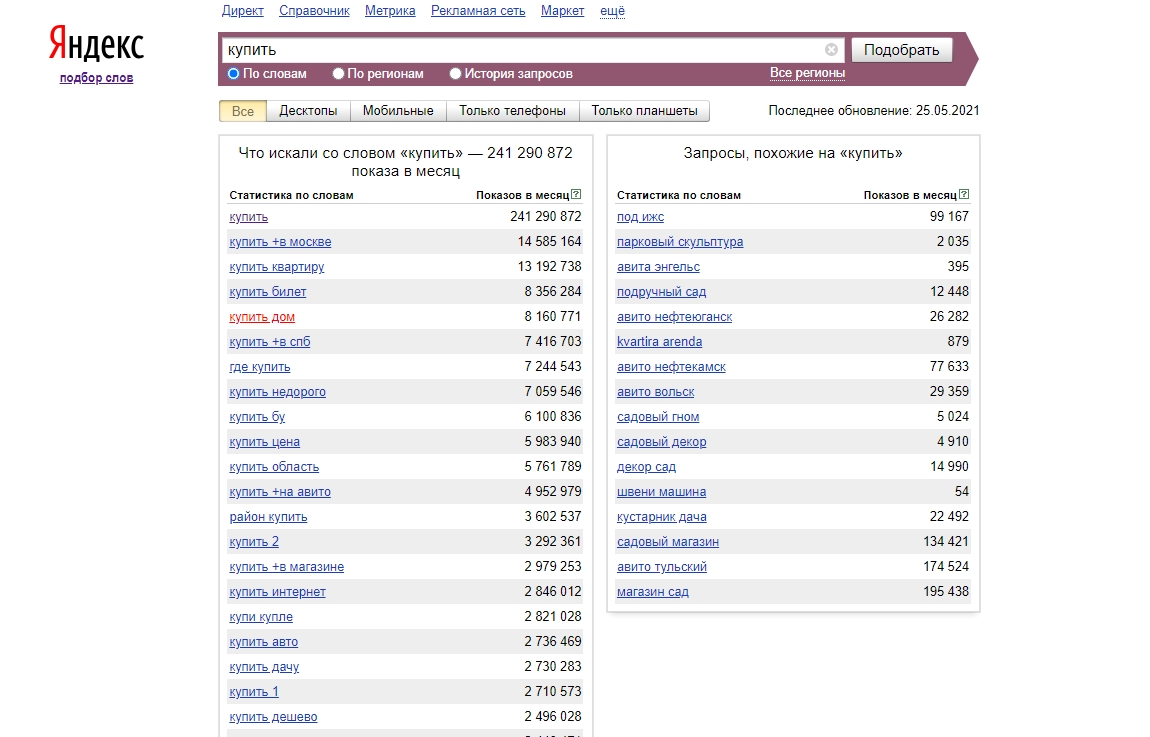Open the авита энгельс similar query link

tap(659, 267)
